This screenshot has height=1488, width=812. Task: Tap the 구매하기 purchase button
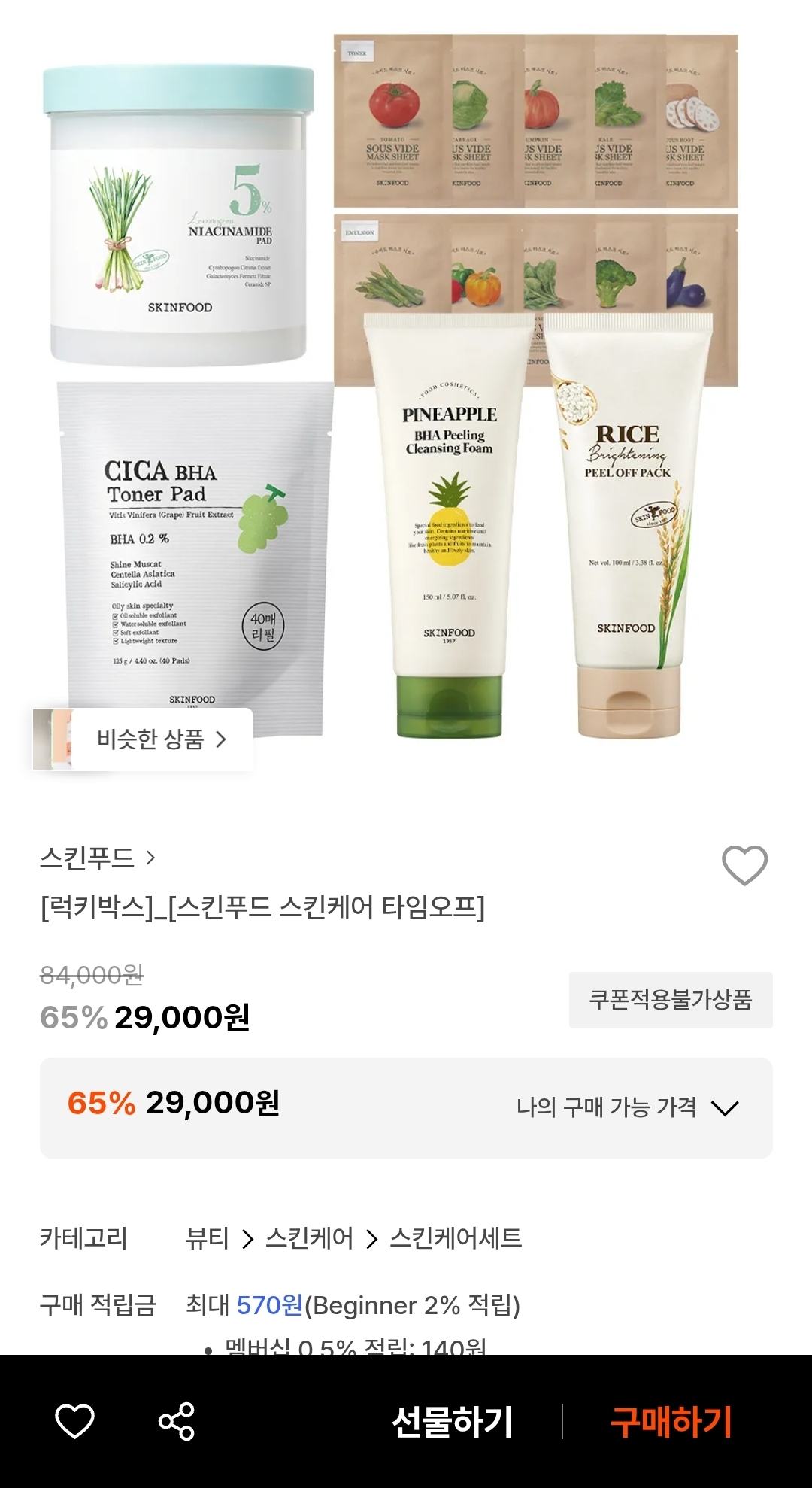(671, 1422)
